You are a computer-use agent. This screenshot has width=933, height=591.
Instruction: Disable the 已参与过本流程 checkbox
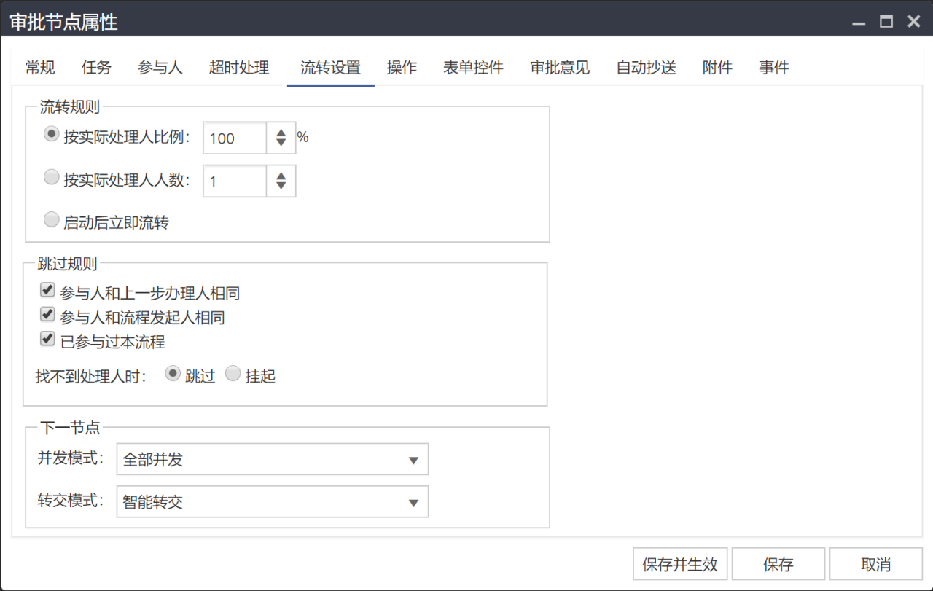(46, 339)
